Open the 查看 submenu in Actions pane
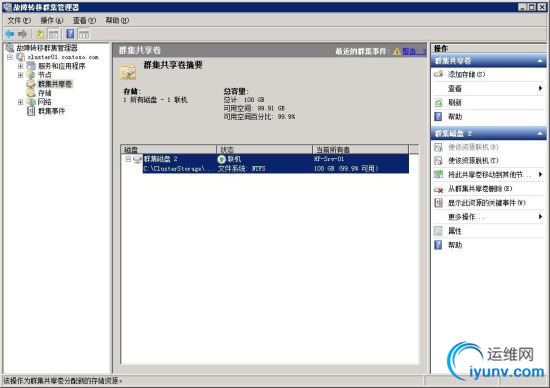The width and height of the screenshot is (550, 388). click(488, 88)
